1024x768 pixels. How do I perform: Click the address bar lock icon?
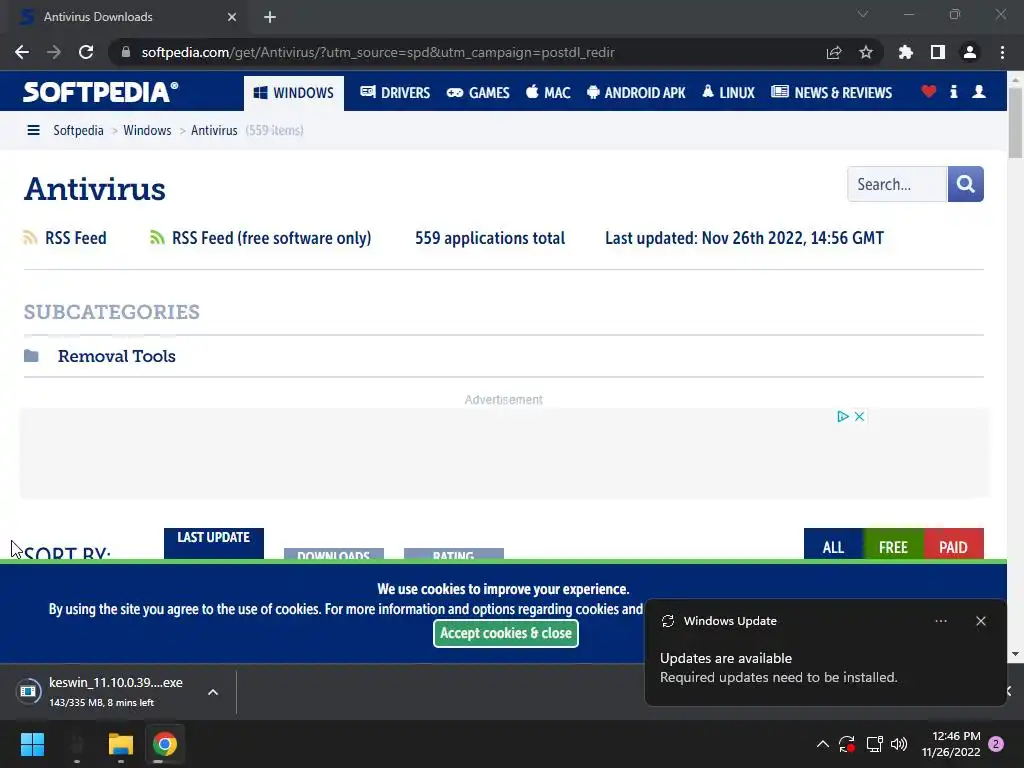126,52
